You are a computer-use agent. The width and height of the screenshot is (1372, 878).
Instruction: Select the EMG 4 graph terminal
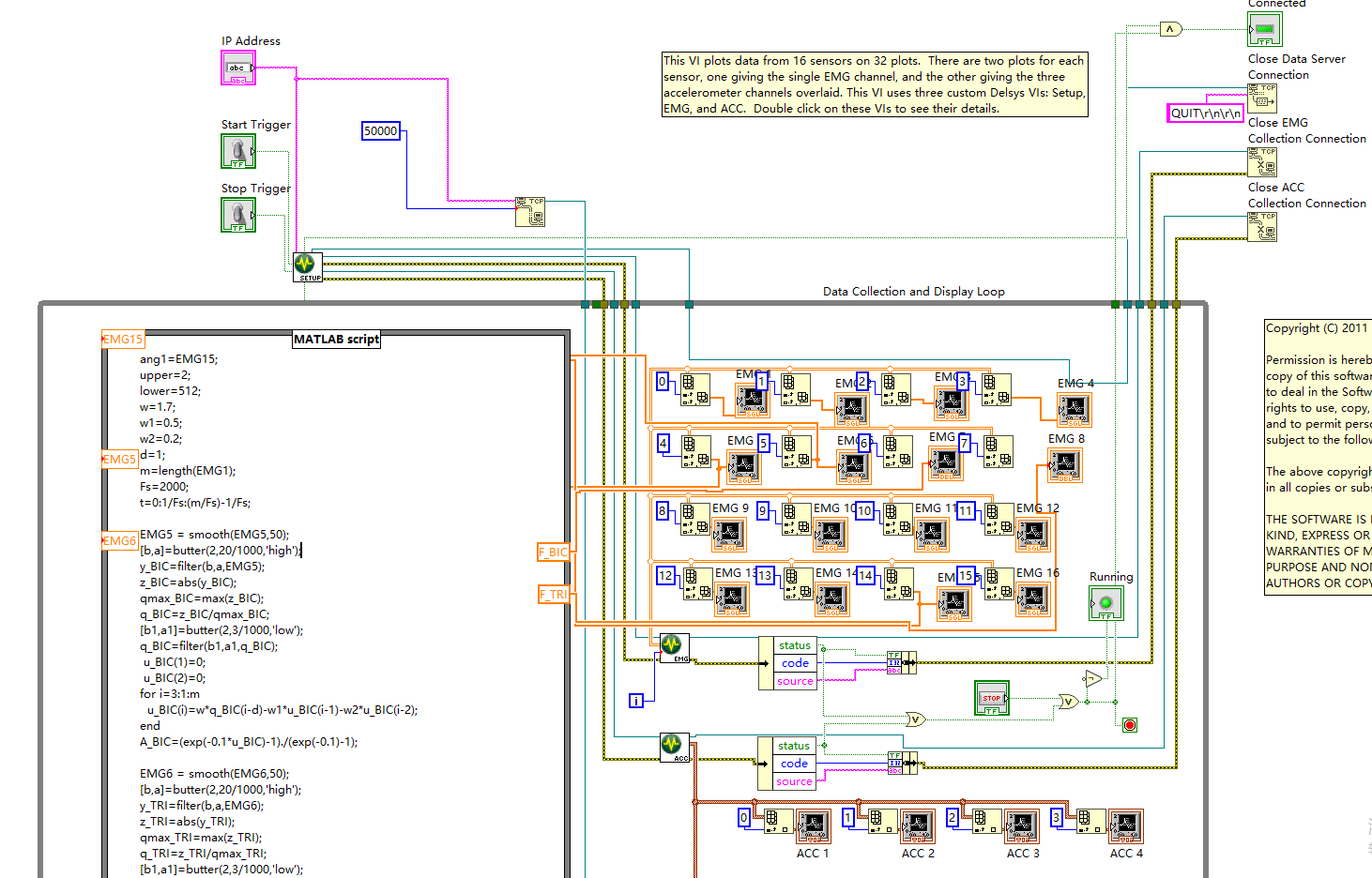tap(1075, 409)
